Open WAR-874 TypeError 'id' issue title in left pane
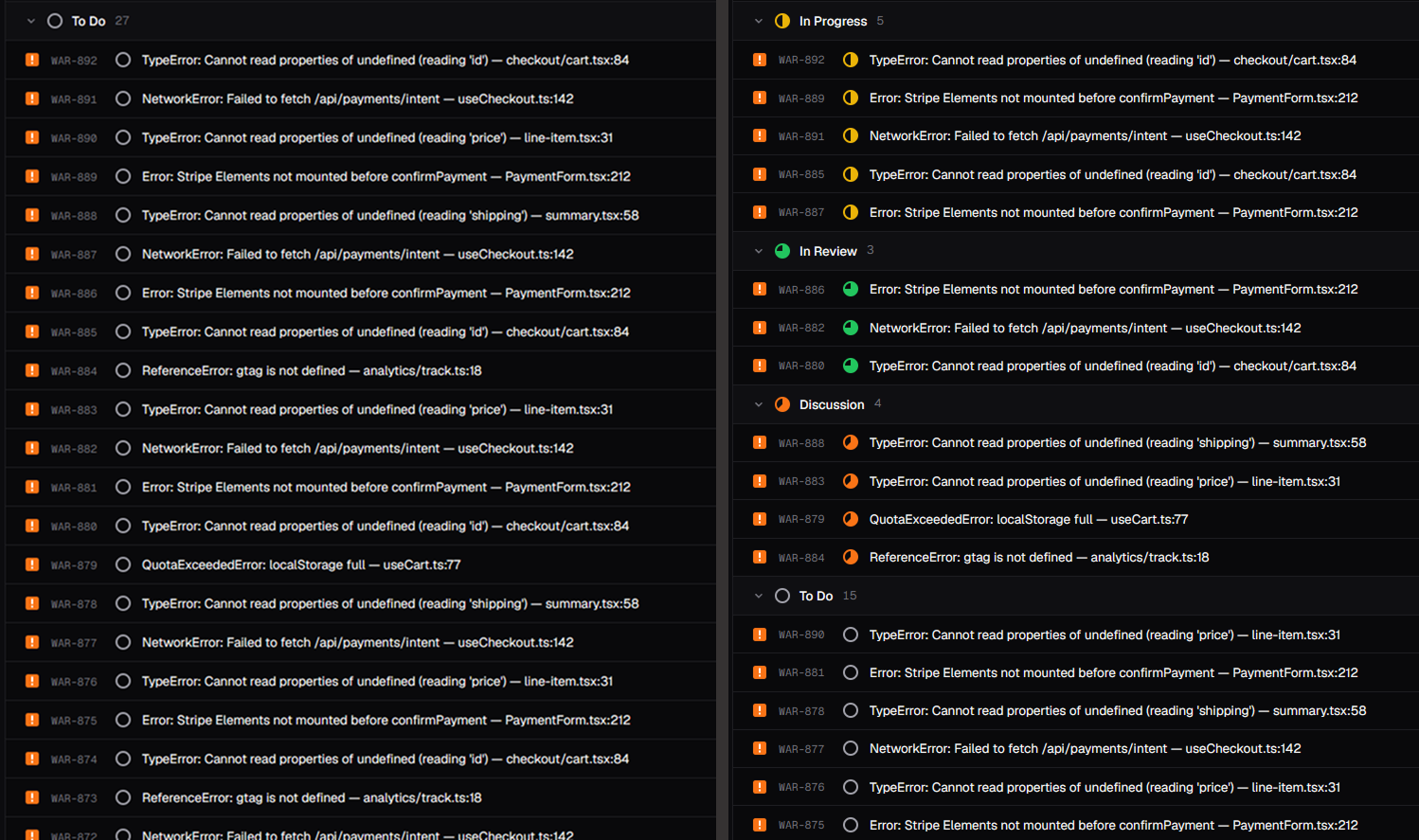Viewport: 1419px width, 840px height. tap(386, 759)
